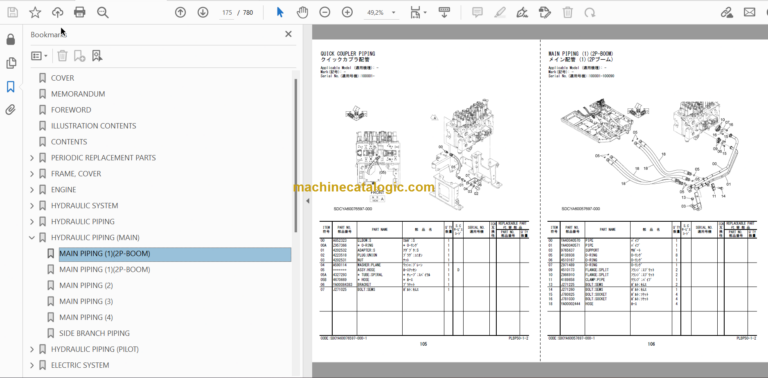
Task: Send the file by email with the envelope icon
Action: (x=749, y=12)
